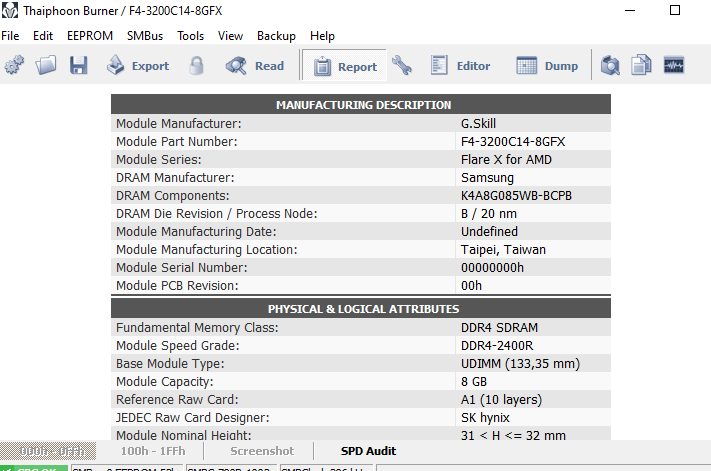Select the 000h - 0FFh tab
The height and width of the screenshot is (471, 711).
click(x=48, y=451)
